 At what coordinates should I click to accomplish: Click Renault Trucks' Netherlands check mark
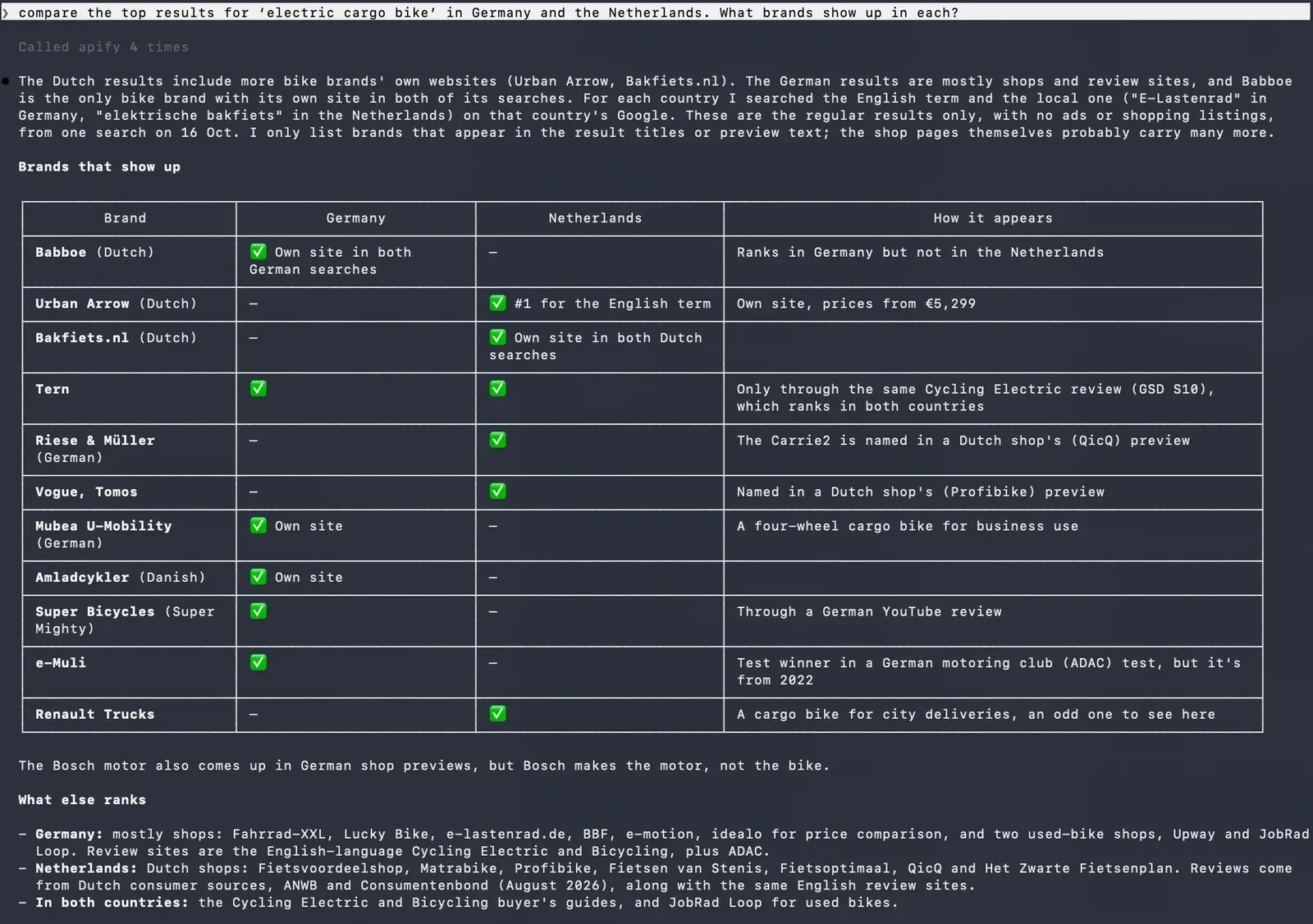coord(497,713)
